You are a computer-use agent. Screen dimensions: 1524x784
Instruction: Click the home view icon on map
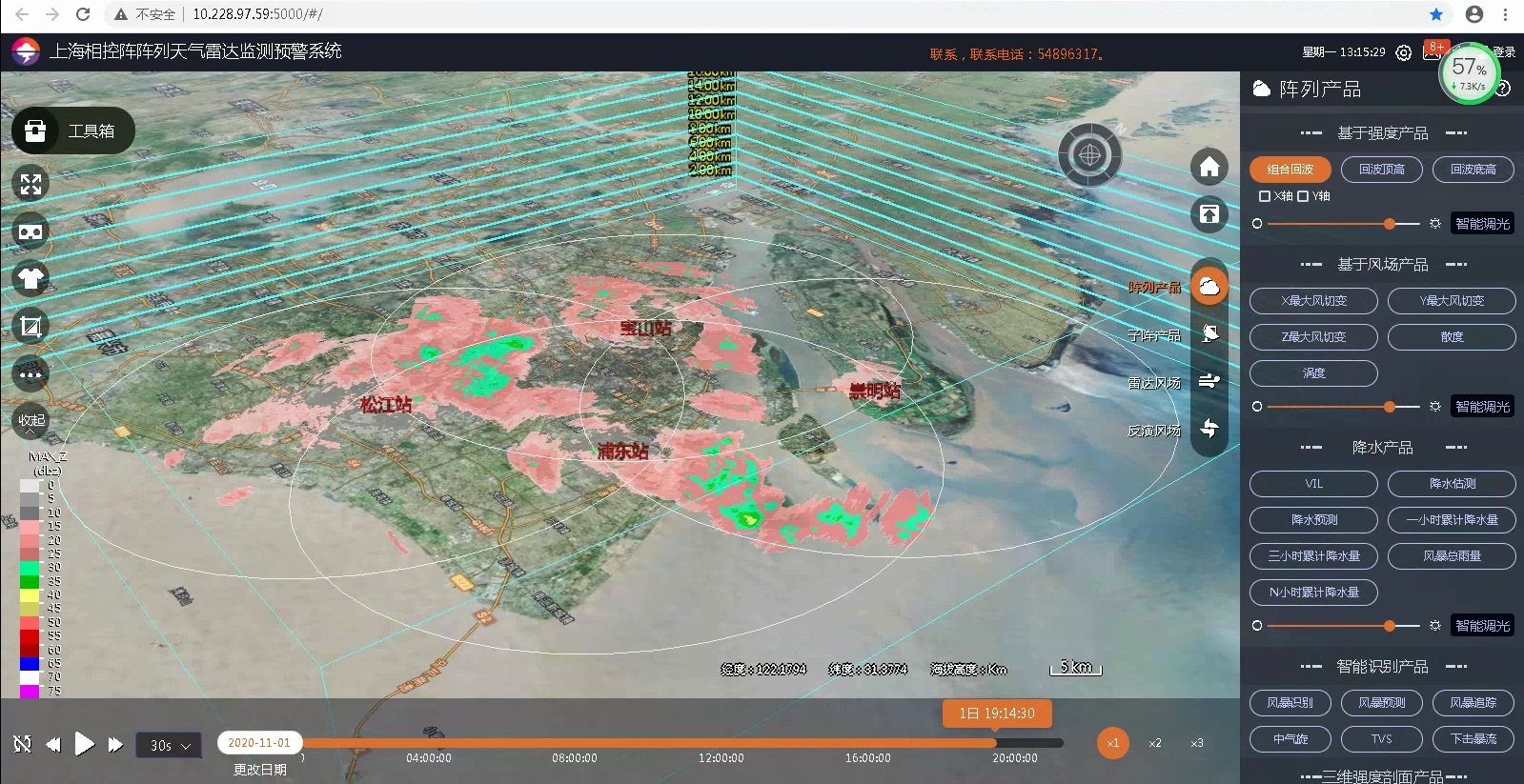[x=1209, y=168]
